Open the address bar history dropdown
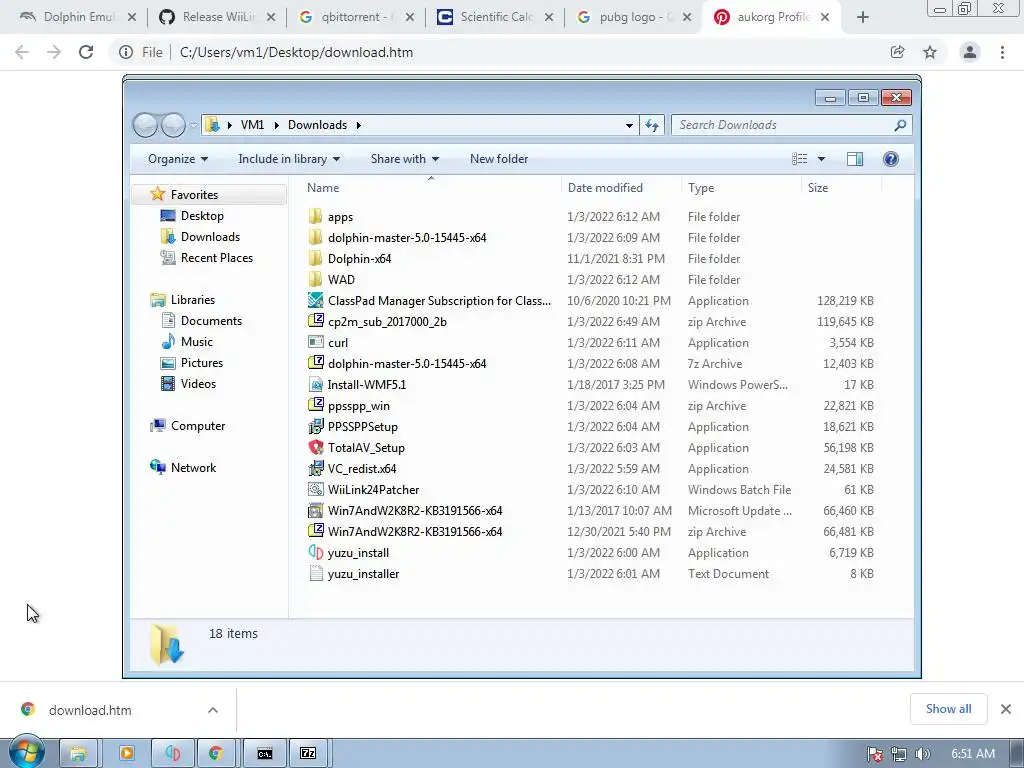Screen dimensions: 1024x768 point(629,125)
